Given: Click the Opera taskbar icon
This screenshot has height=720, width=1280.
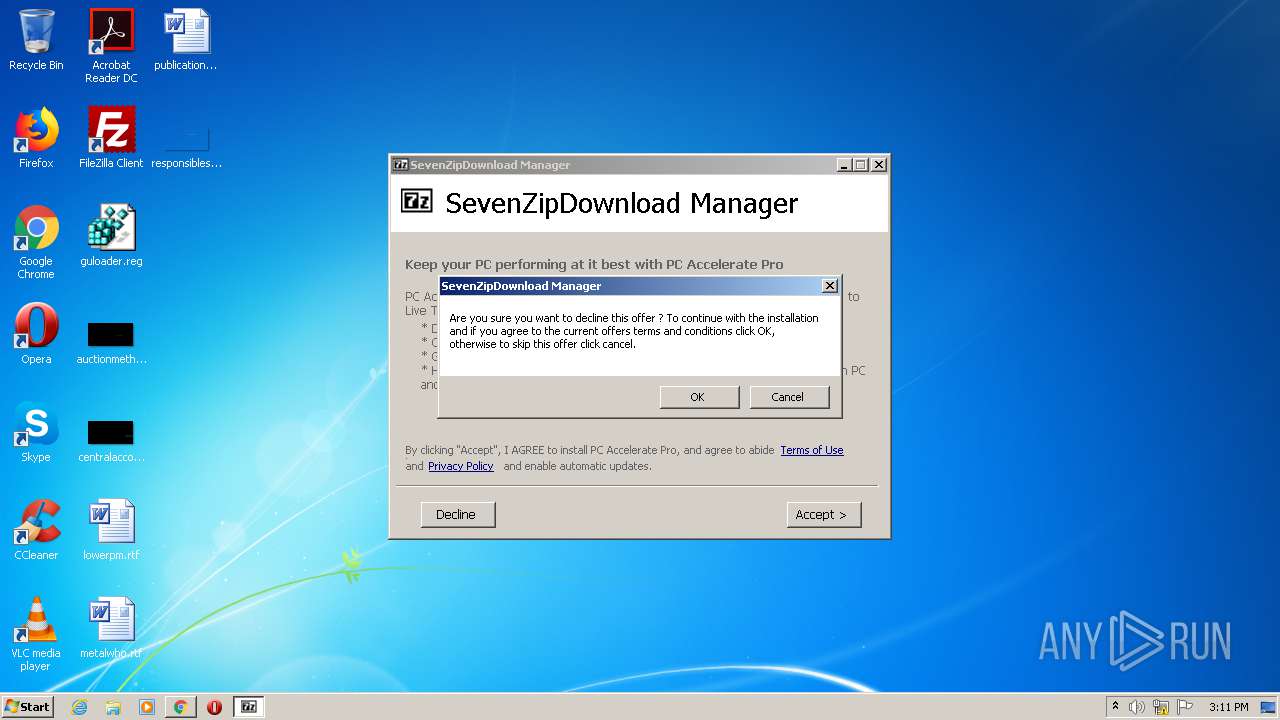Looking at the screenshot, I should 214,707.
